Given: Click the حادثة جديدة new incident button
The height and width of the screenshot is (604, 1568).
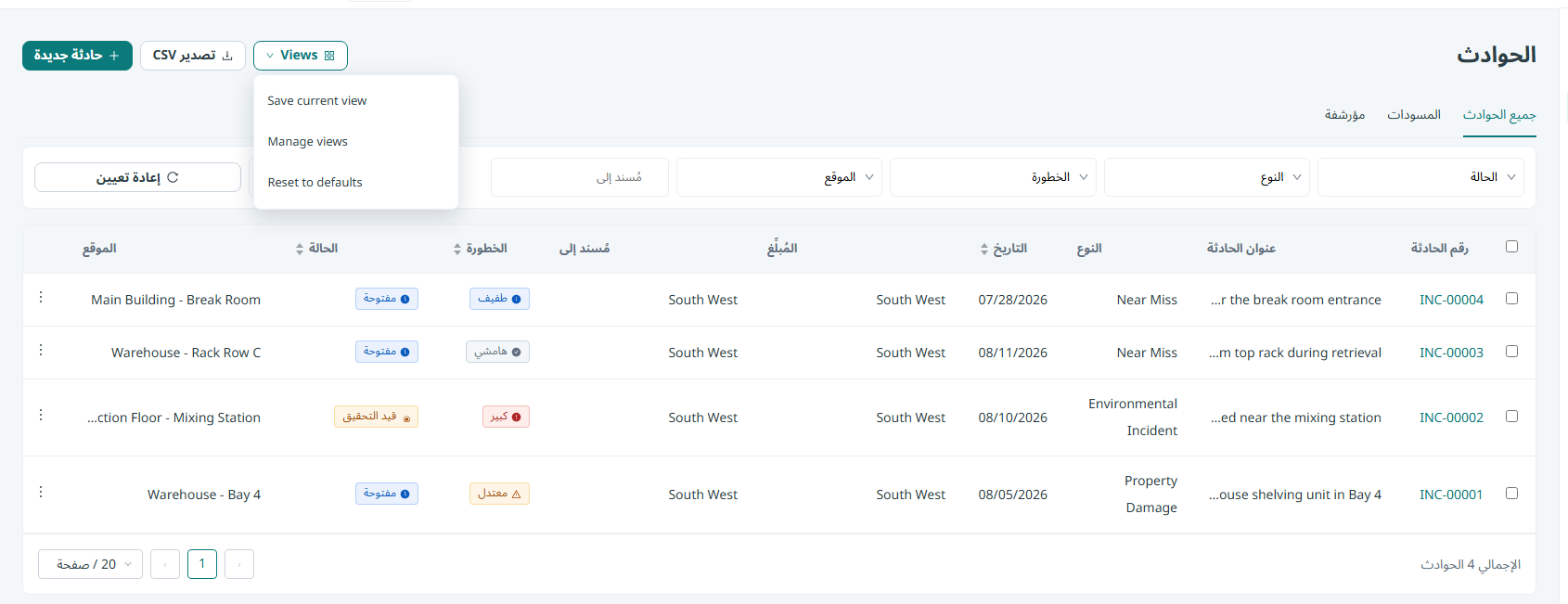Looking at the screenshot, I should click(77, 56).
